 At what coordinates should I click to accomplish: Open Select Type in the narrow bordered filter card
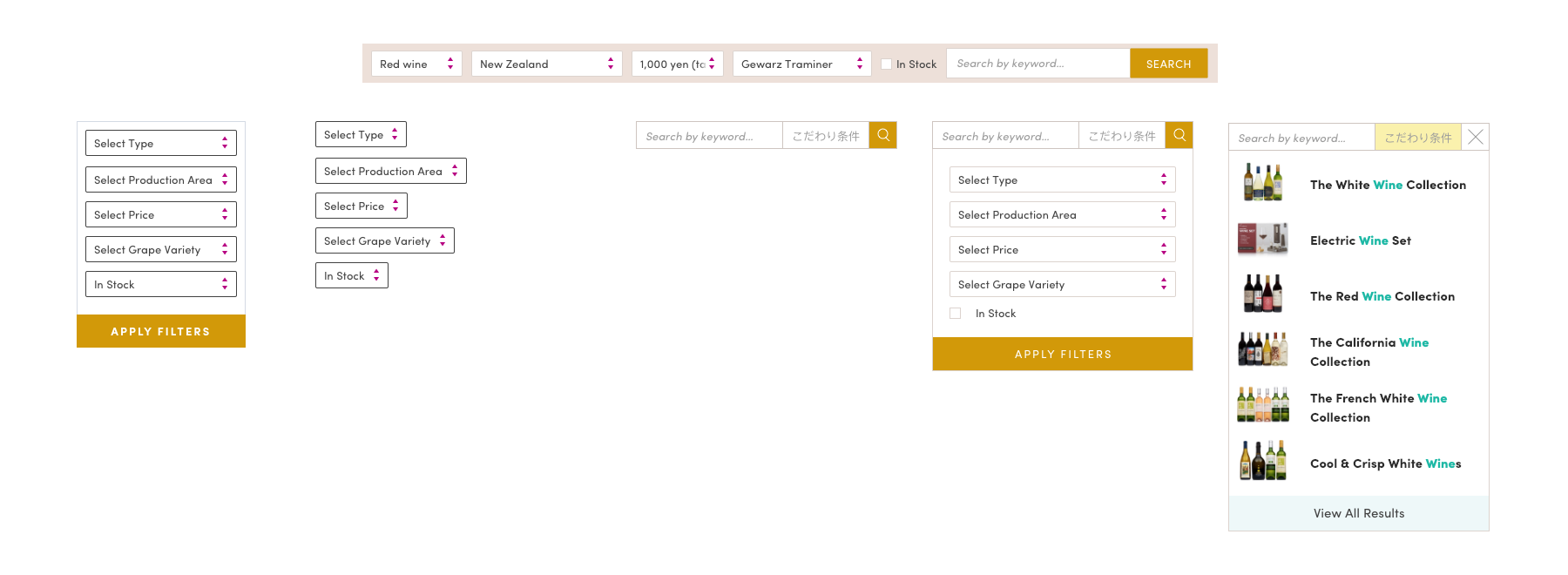161,143
